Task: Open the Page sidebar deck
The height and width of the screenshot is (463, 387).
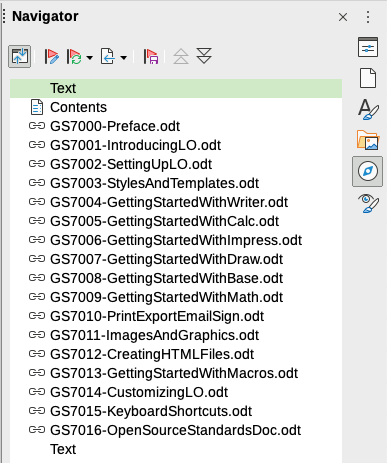Action: (x=368, y=78)
